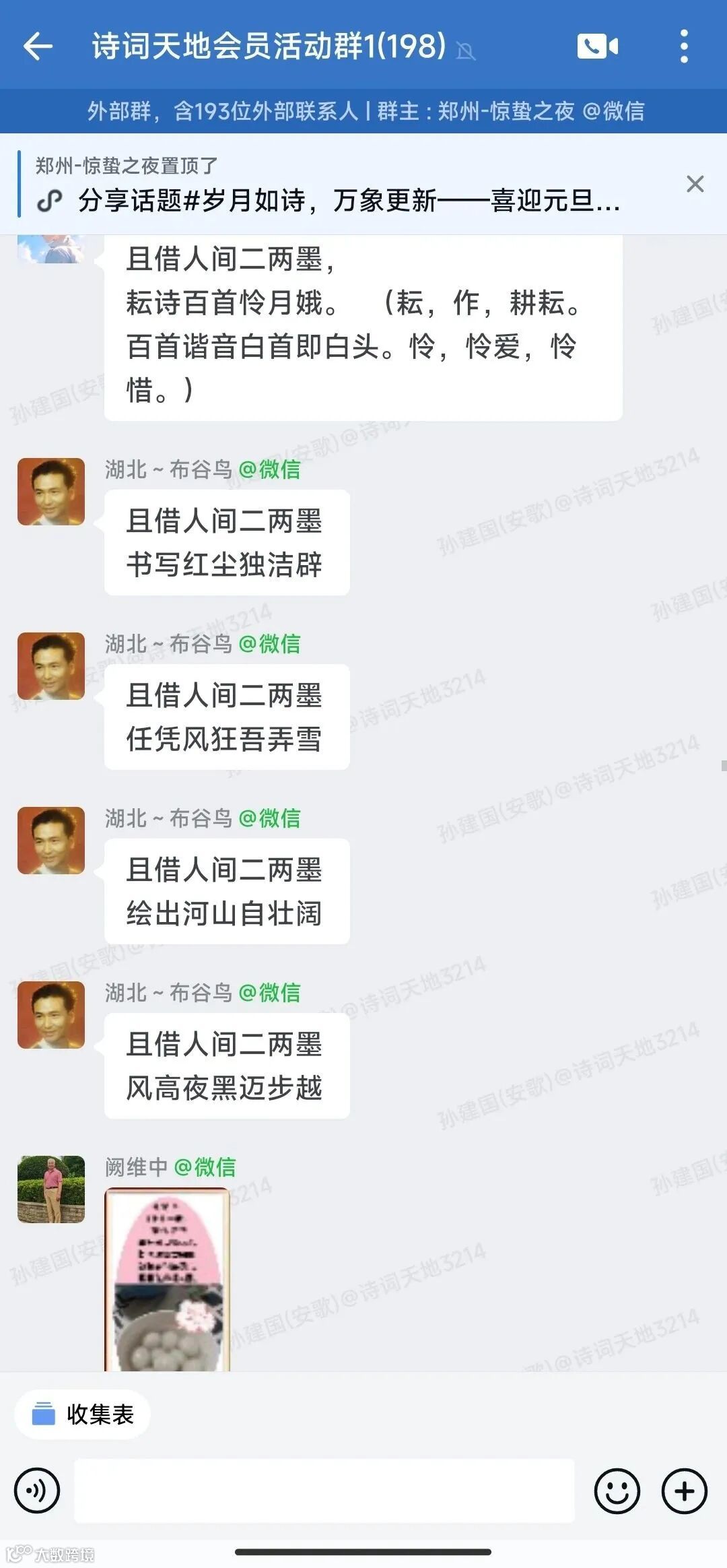Screen dimensions: 727x1568
Task: Select message bubble 风高夜黑迈步越
Action: tap(227, 1066)
